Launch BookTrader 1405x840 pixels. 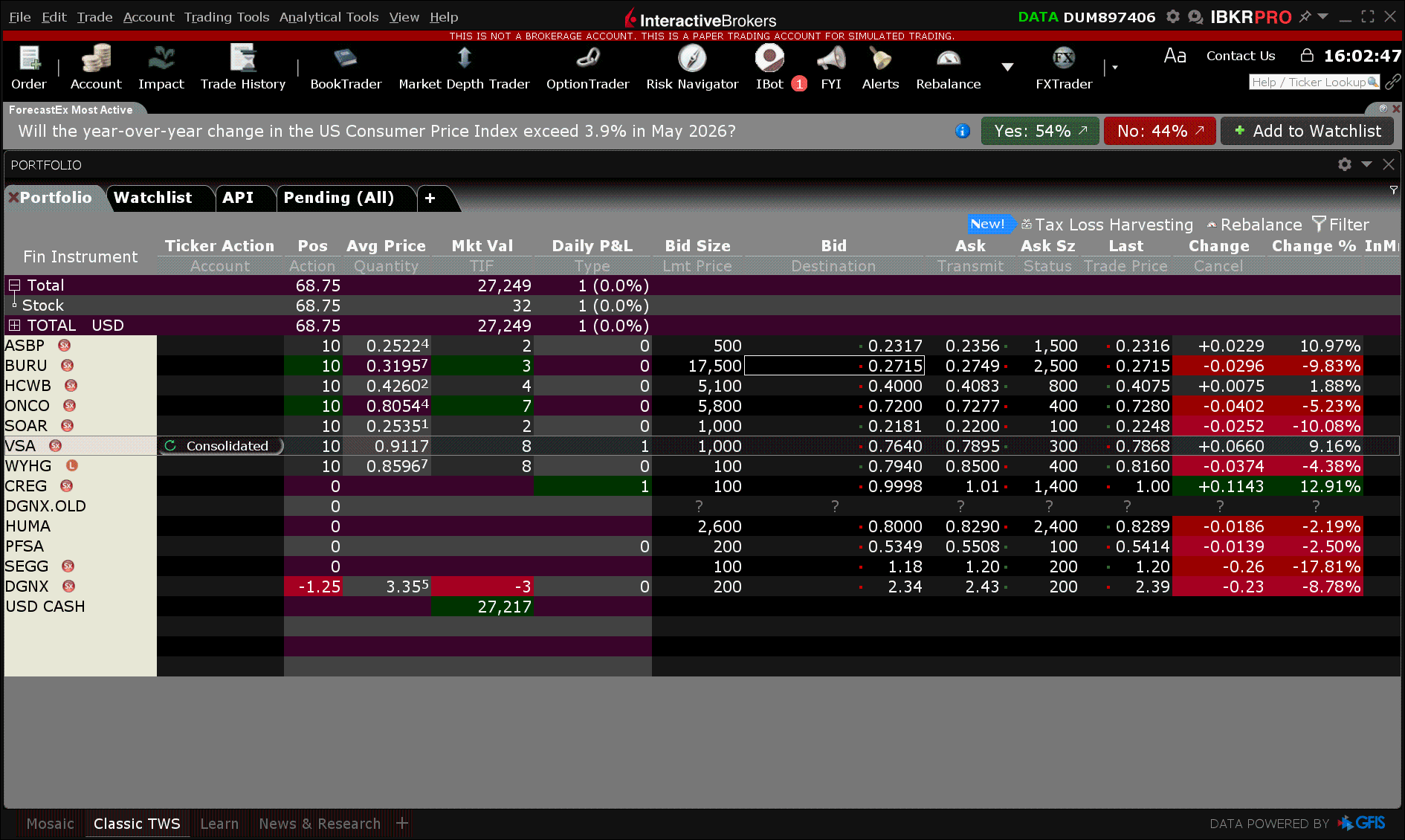point(346,67)
